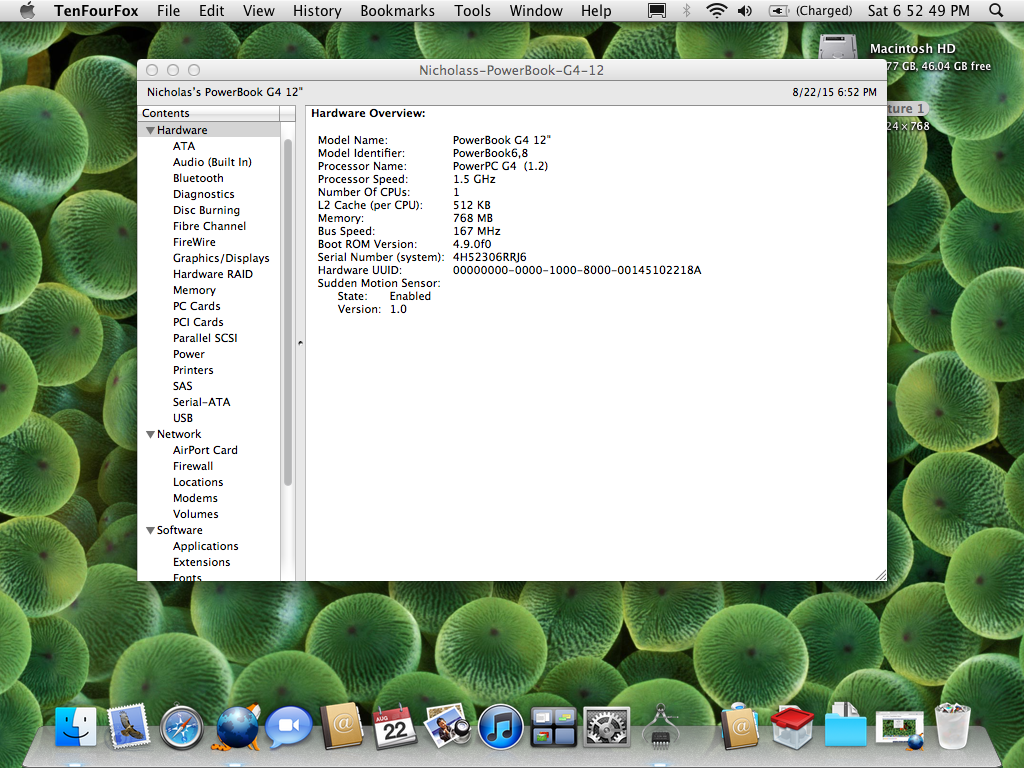
Task: Select Parallel SCSI in the sidebar
Action: [205, 338]
